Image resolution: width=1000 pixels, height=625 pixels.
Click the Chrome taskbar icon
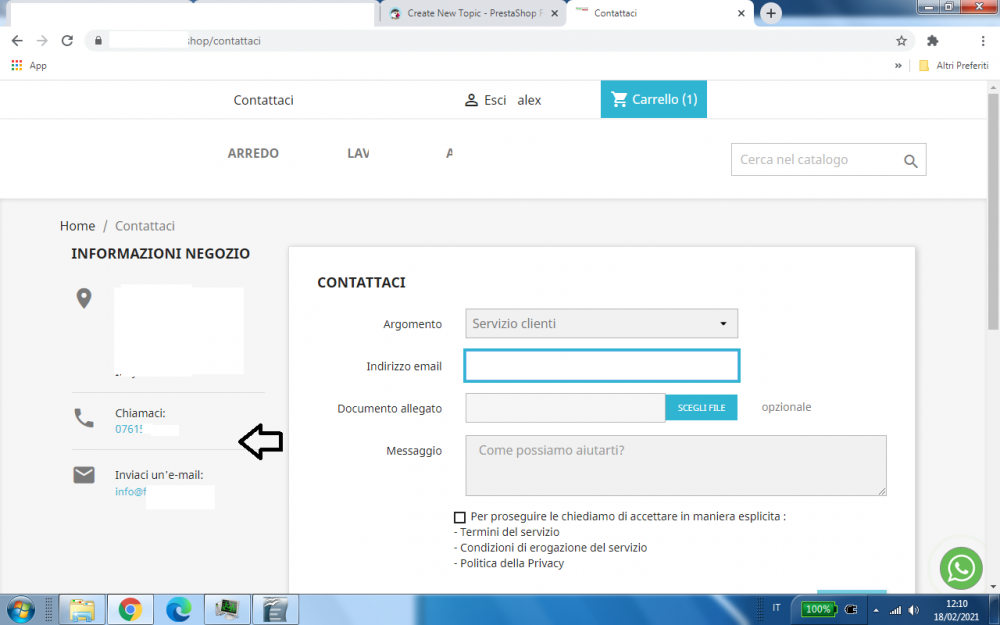click(130, 610)
